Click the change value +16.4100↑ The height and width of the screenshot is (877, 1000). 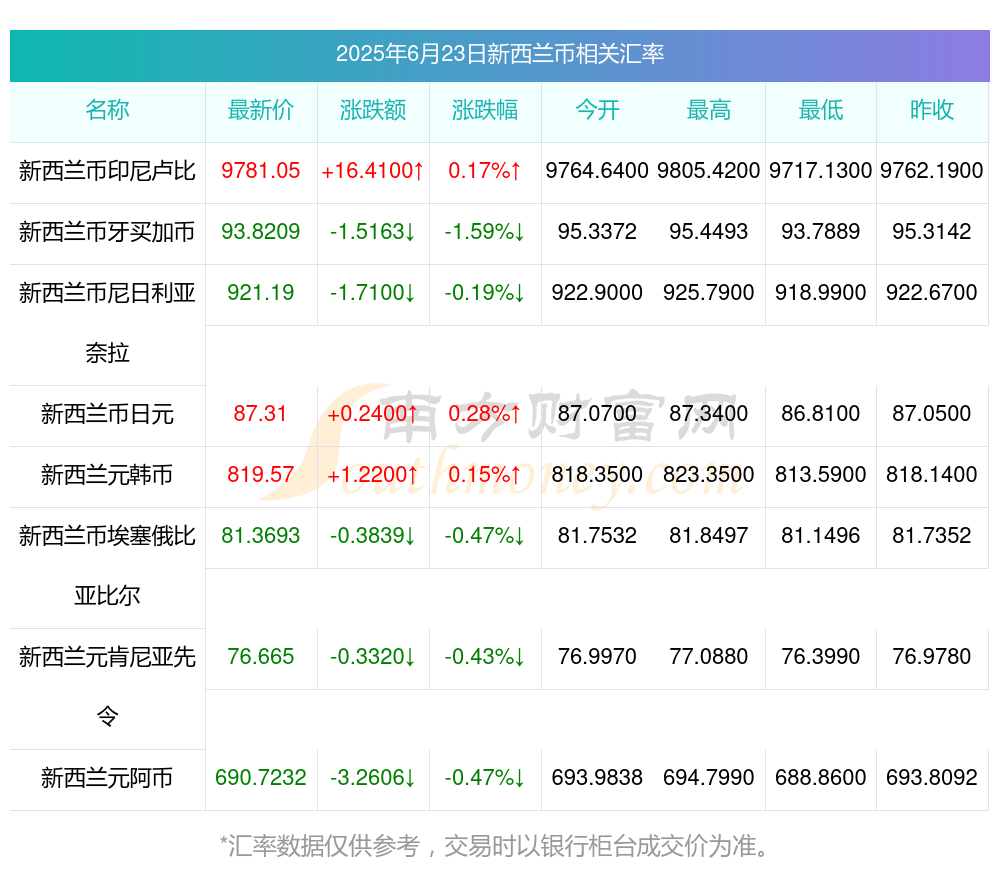coord(373,171)
